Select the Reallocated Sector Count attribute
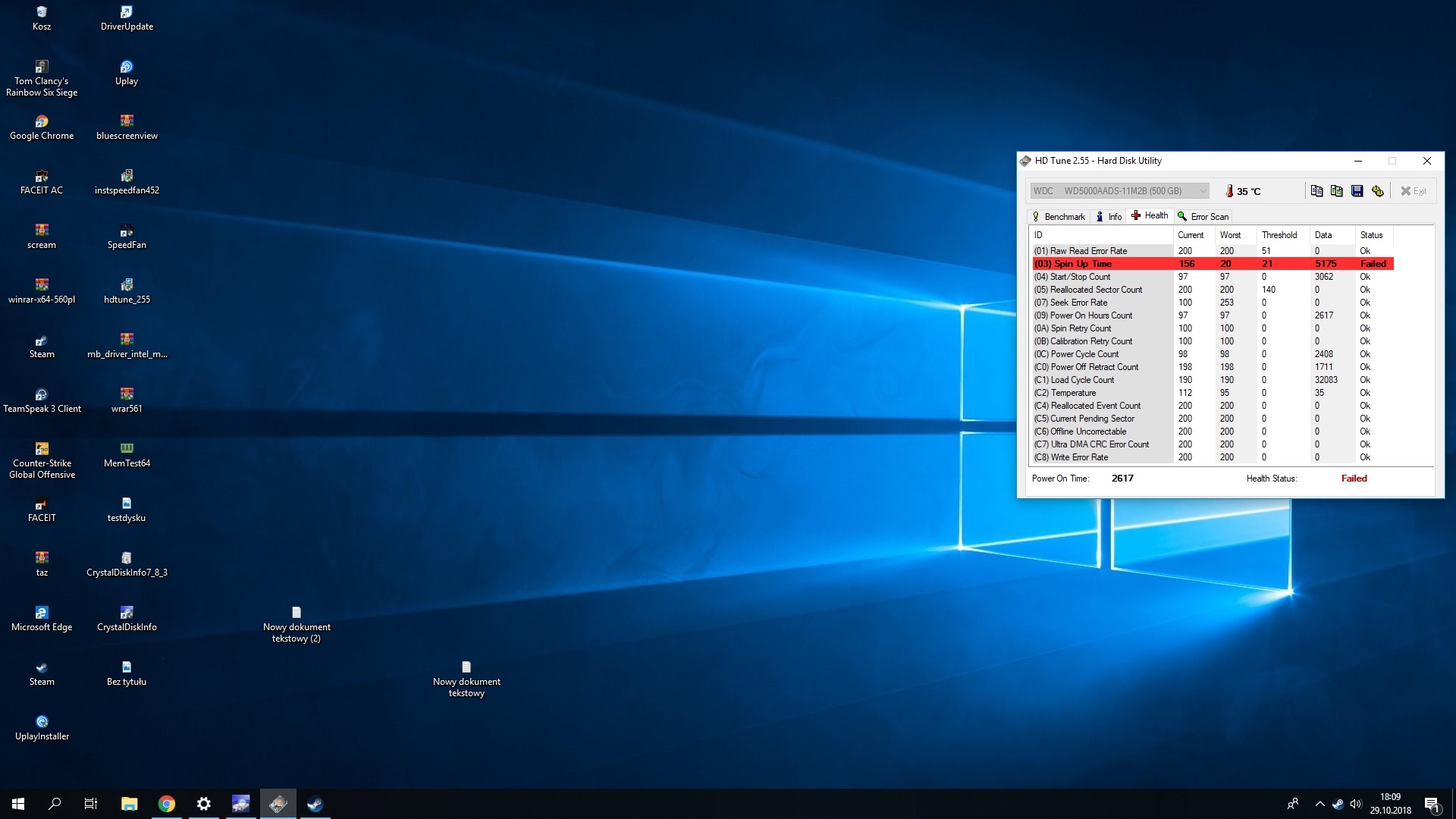This screenshot has height=819, width=1456. (x=1213, y=290)
